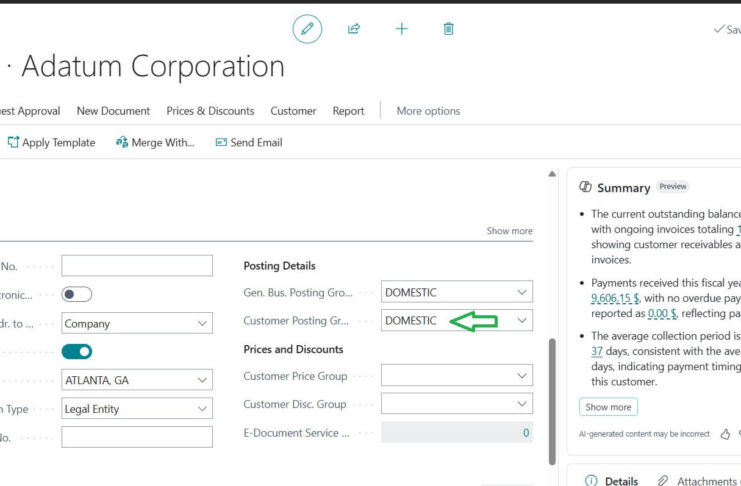Click the scrollbar up arrow
741x486 pixels.
click(x=552, y=174)
